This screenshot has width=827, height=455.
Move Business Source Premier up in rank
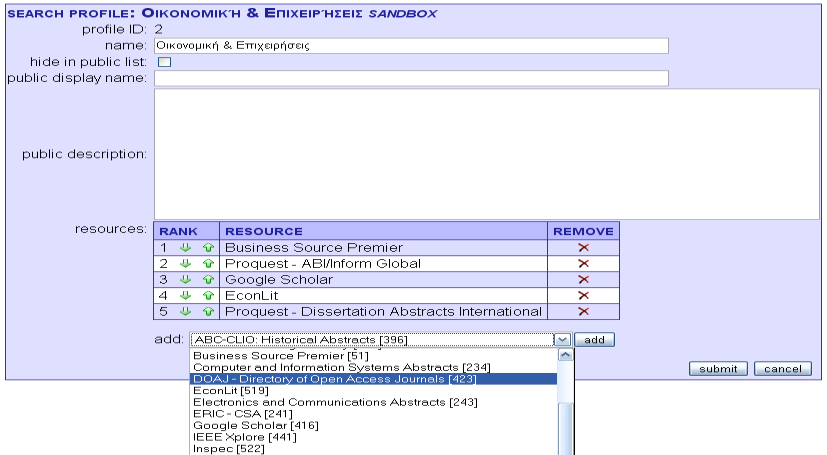coord(208,247)
